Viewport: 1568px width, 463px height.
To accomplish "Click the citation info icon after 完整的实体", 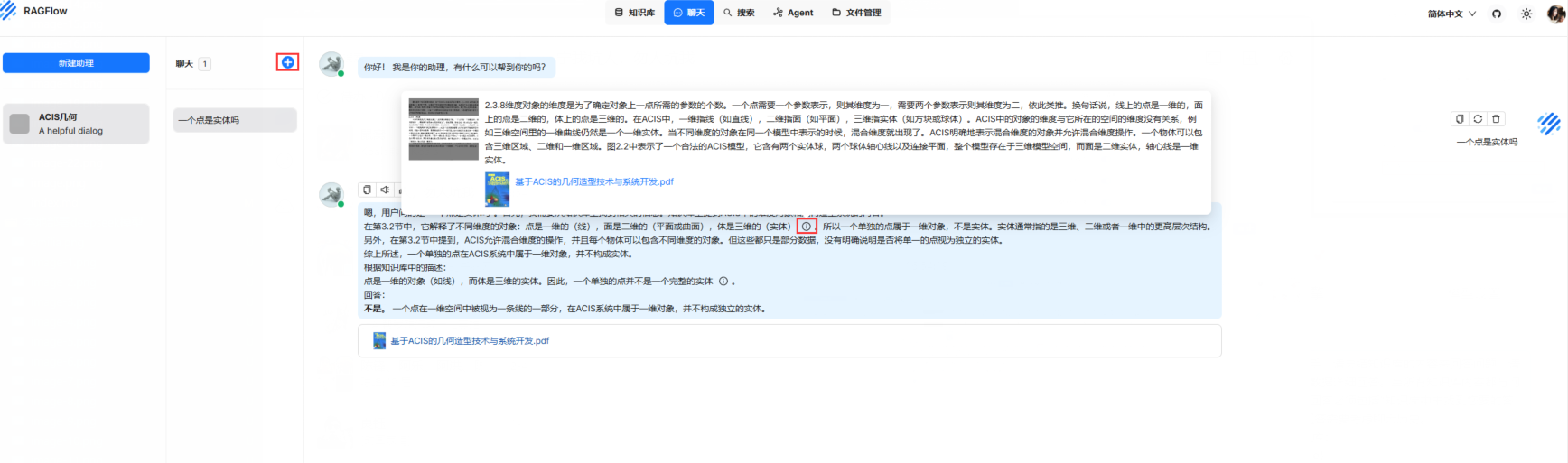I will 723,282.
